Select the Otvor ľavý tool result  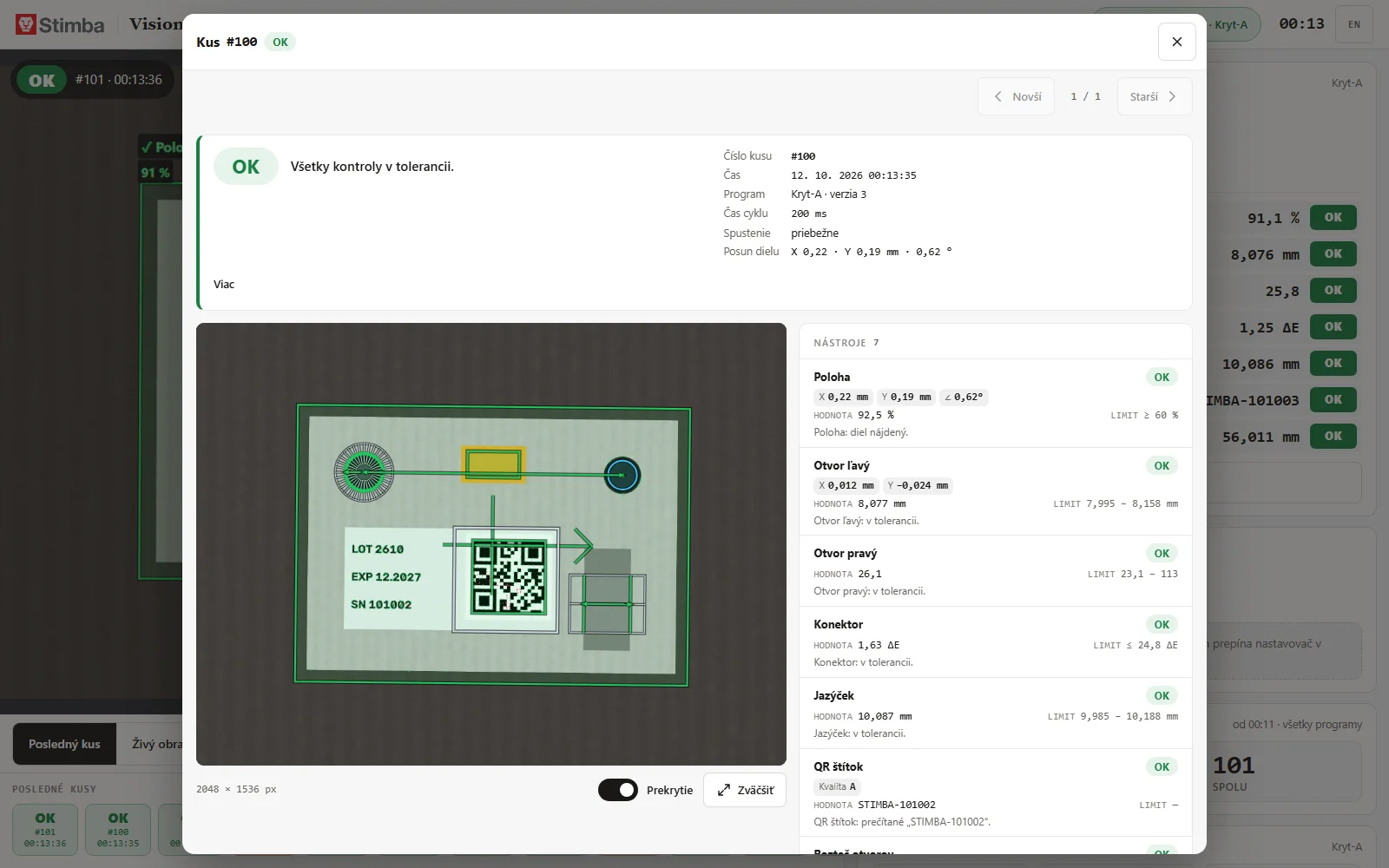click(x=995, y=491)
